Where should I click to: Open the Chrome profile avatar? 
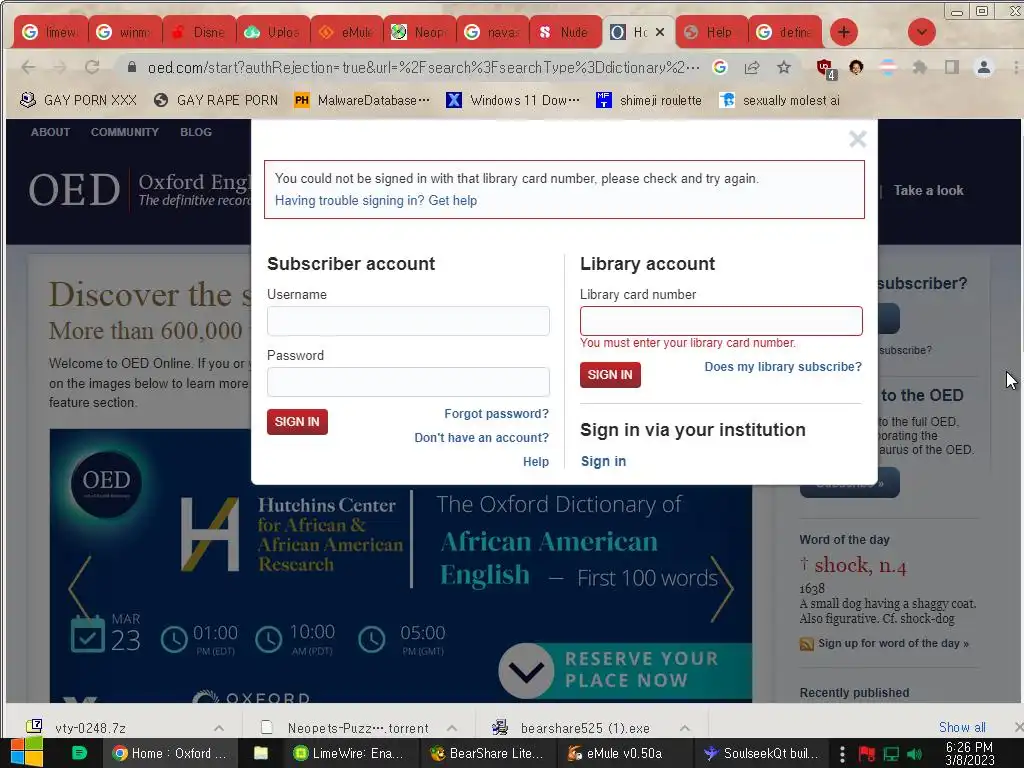pyautogui.click(x=984, y=67)
